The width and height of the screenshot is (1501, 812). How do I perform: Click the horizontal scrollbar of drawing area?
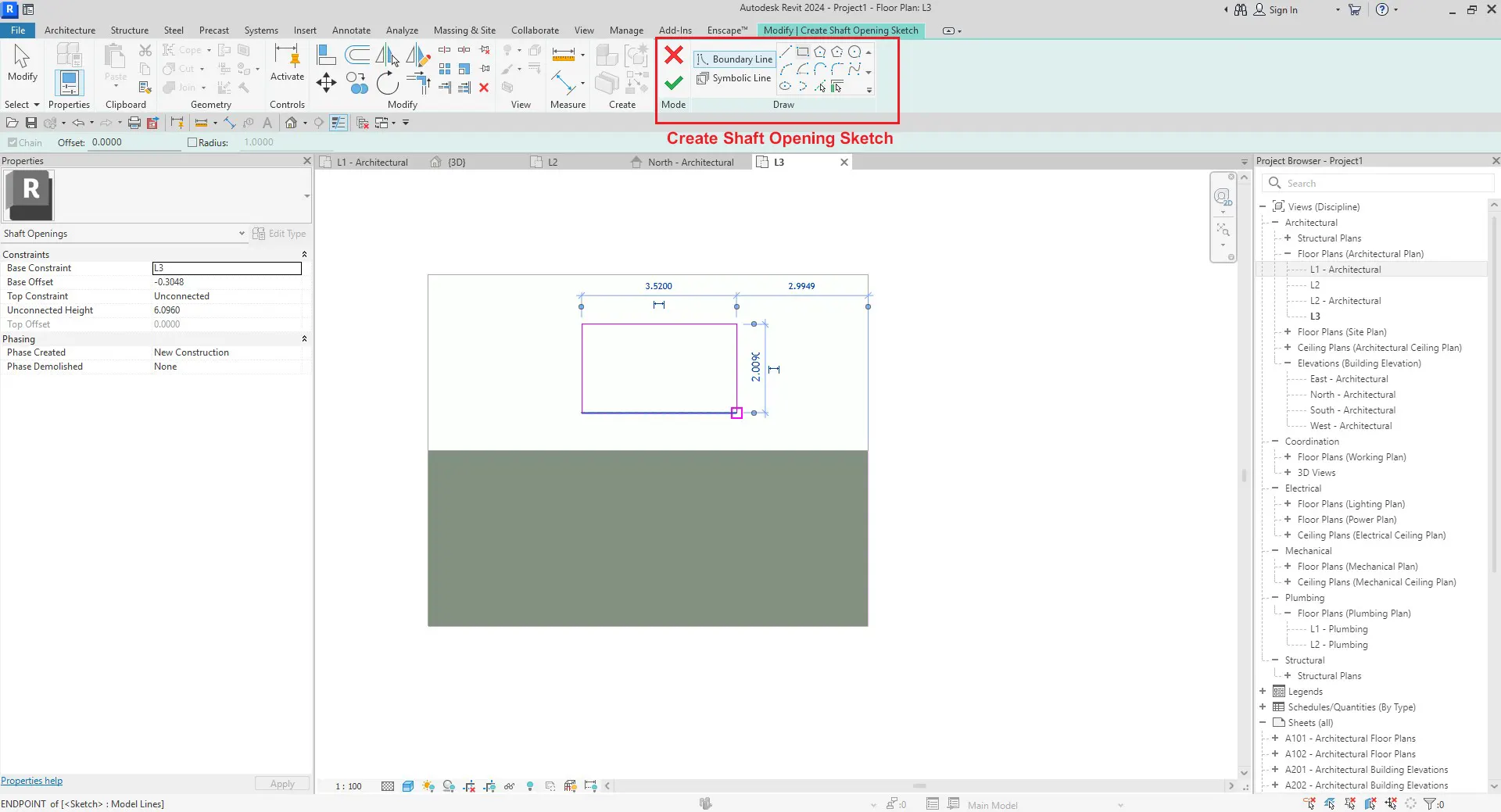point(919,786)
